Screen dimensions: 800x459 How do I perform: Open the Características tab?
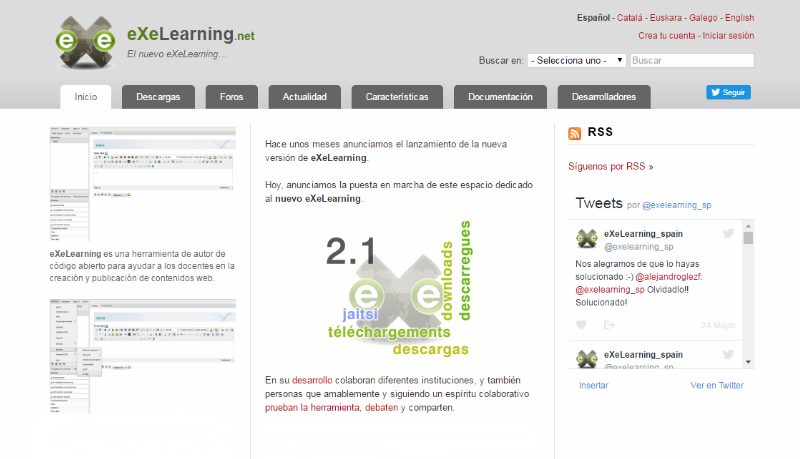pos(397,97)
